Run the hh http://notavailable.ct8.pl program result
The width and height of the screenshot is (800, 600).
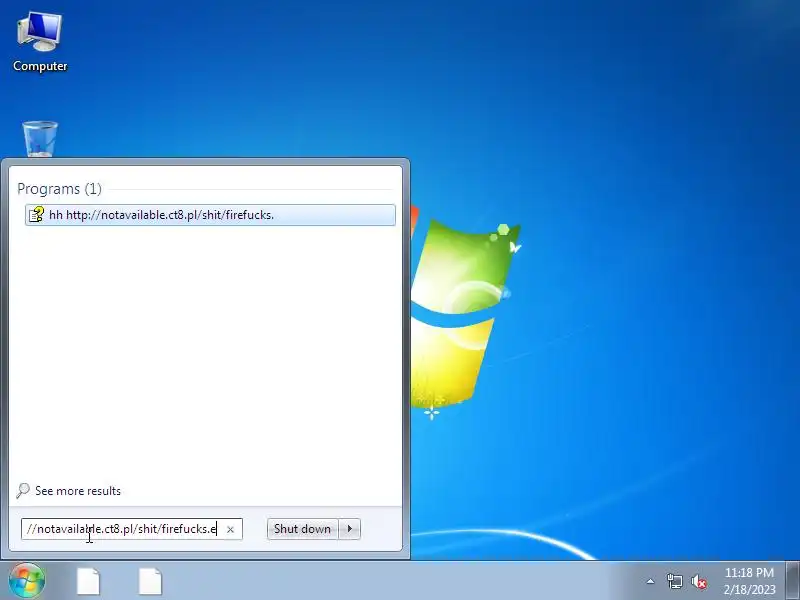(210, 215)
